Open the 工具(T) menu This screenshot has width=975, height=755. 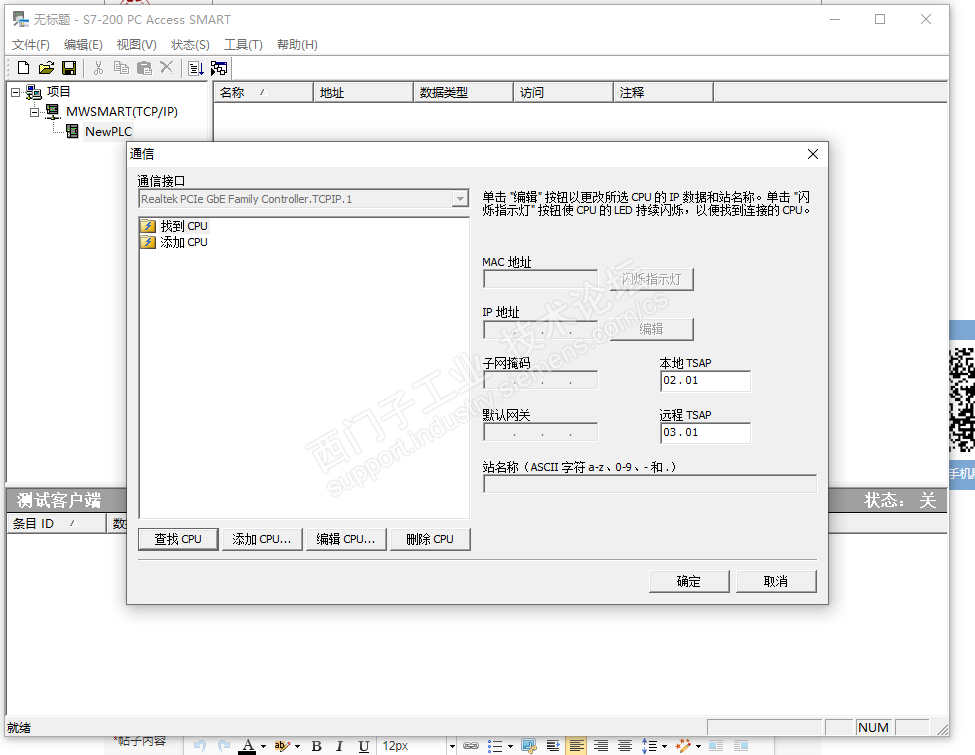point(243,45)
